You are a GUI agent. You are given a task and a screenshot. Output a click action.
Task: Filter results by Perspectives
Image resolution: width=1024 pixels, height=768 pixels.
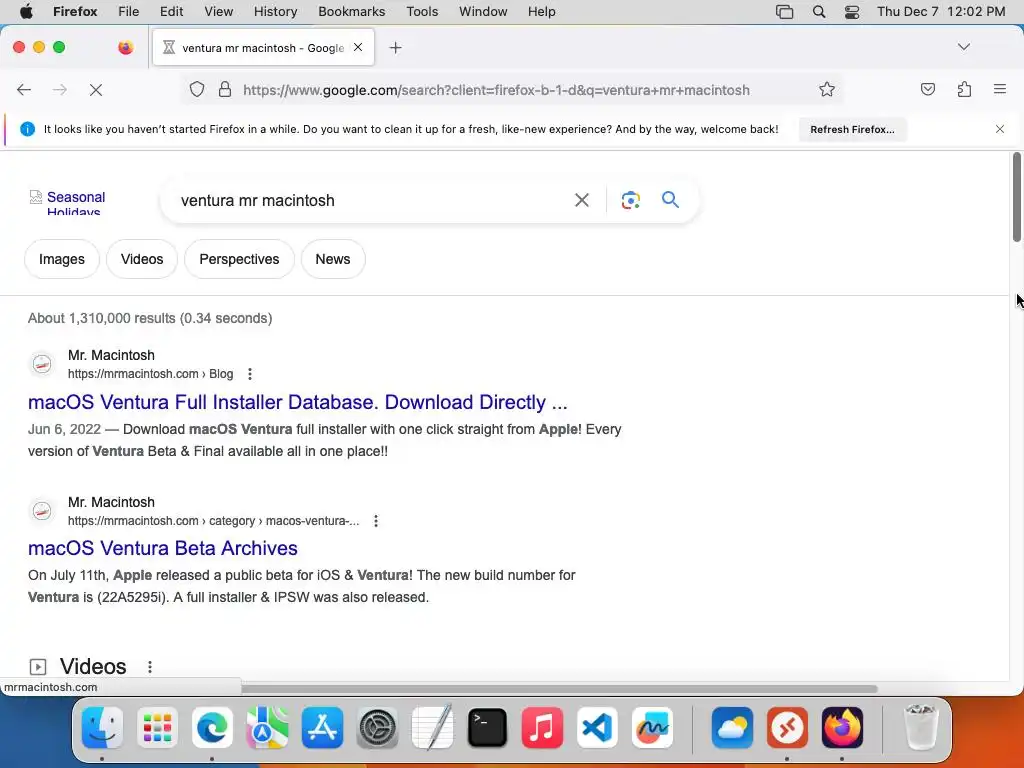pos(239,259)
